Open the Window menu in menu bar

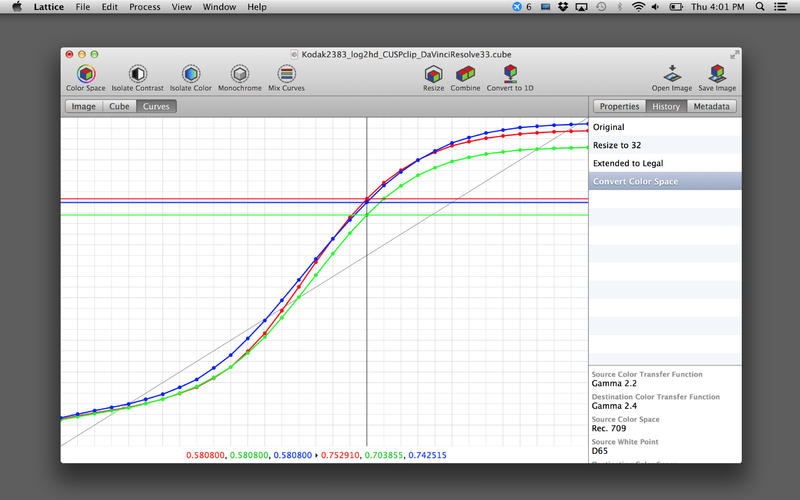pos(219,7)
